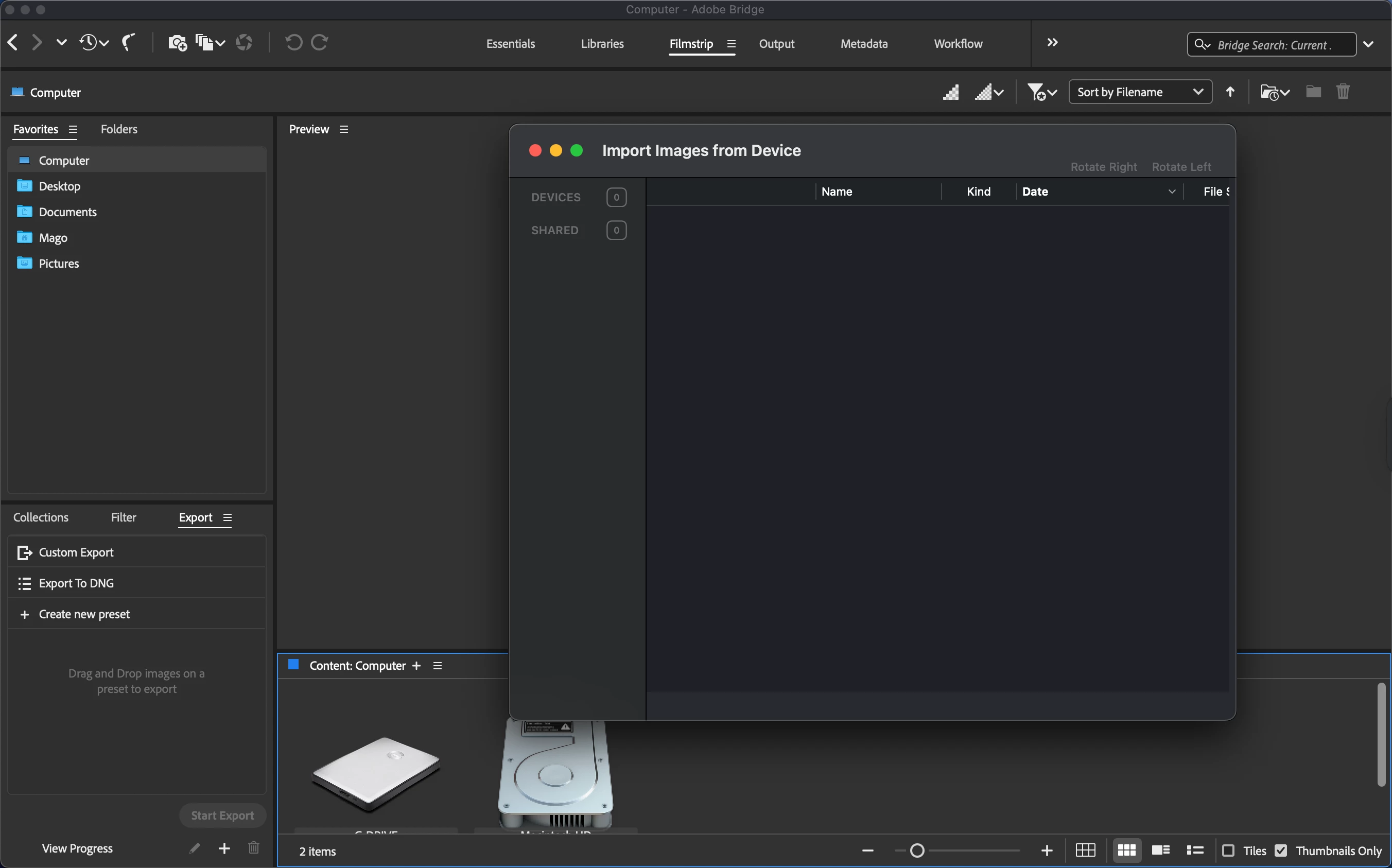The height and width of the screenshot is (868, 1392).
Task: Click Custom Export preset
Action: point(76,552)
